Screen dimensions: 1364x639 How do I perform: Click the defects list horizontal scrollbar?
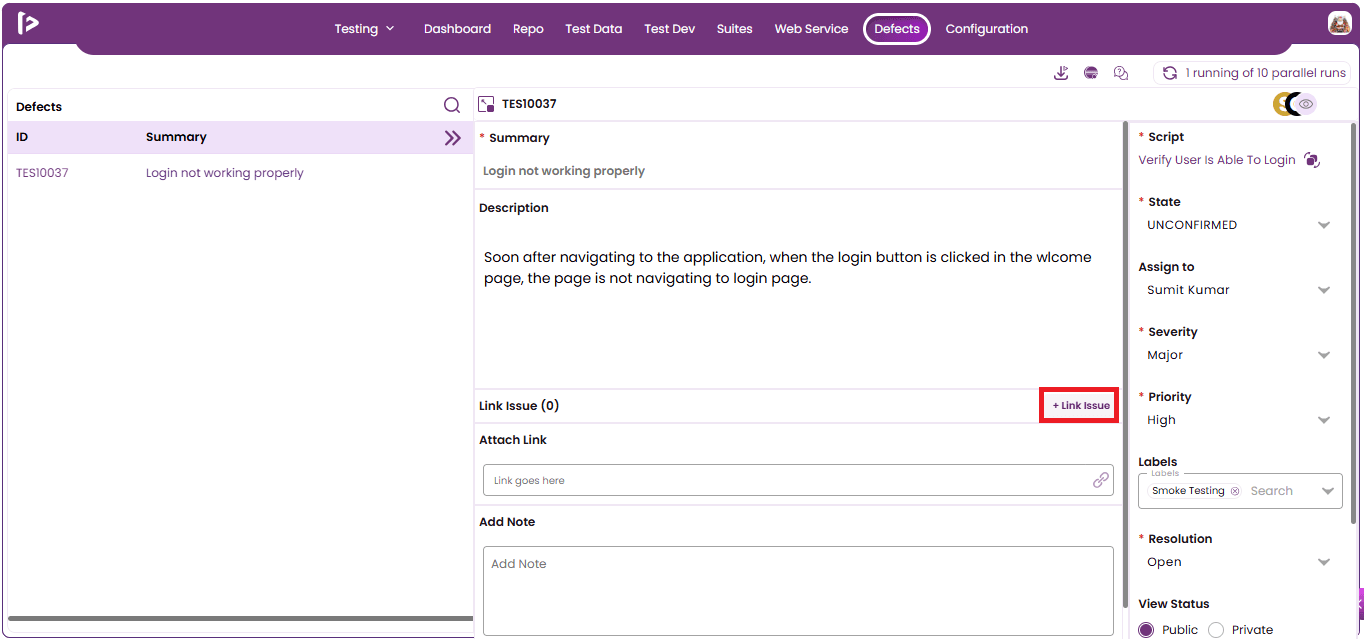pyautogui.click(x=240, y=618)
